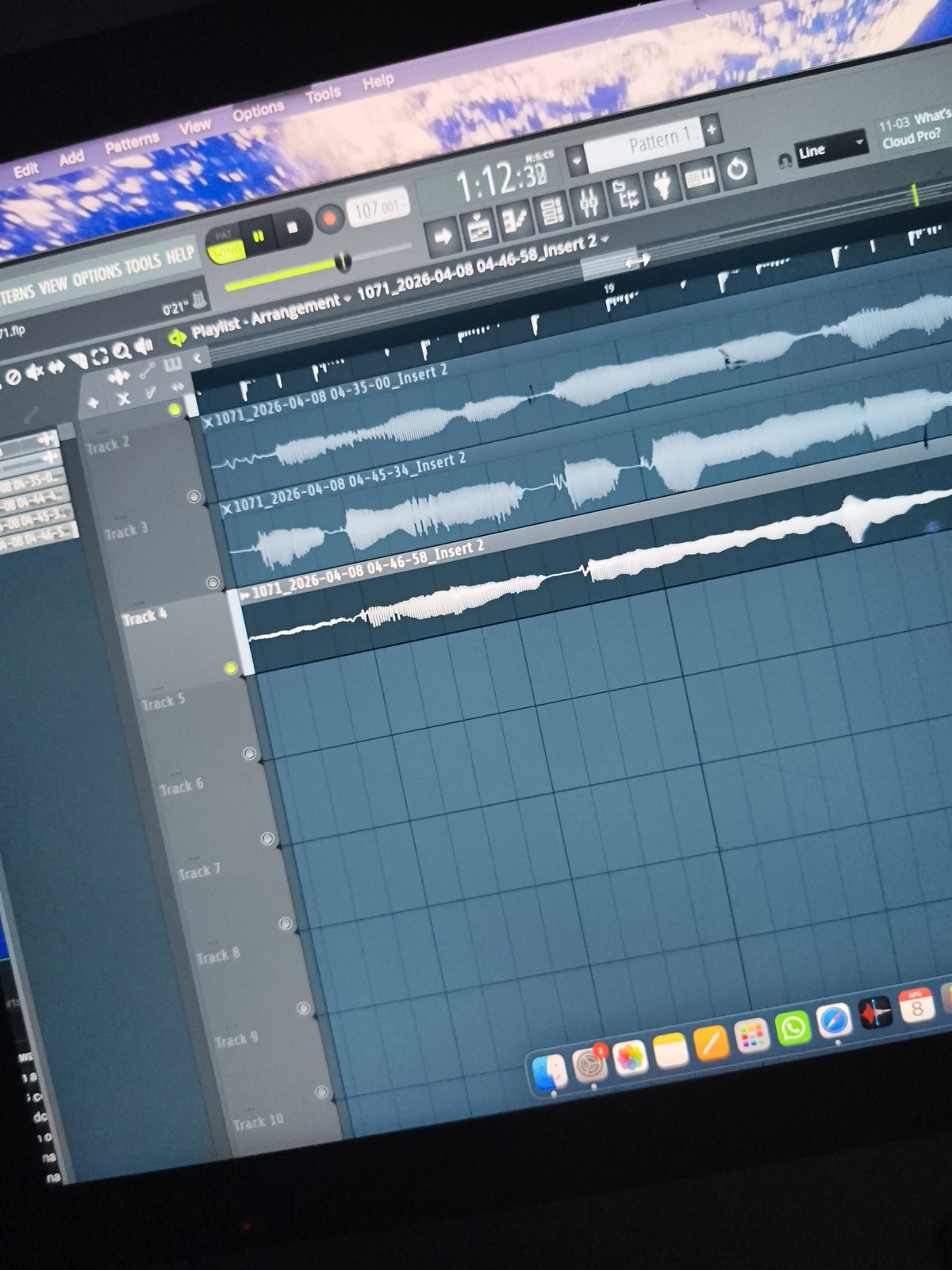Viewport: 952px width, 1270px height.
Task: Toggle typing keyboard to piano icon
Action: tap(700, 177)
